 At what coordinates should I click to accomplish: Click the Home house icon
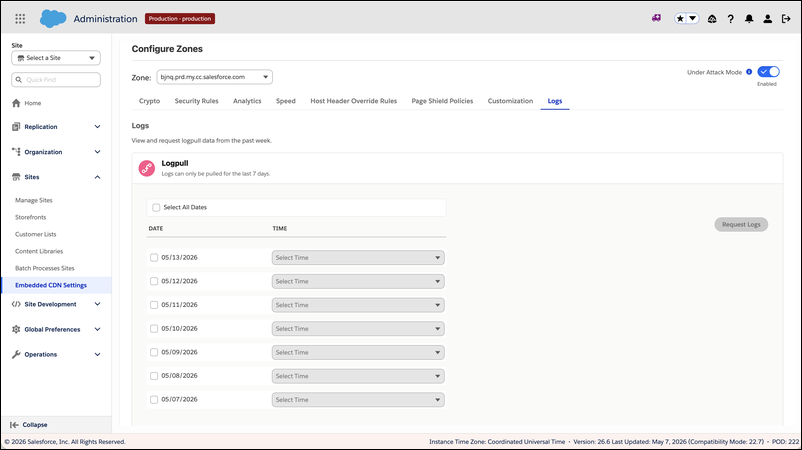click(16, 103)
